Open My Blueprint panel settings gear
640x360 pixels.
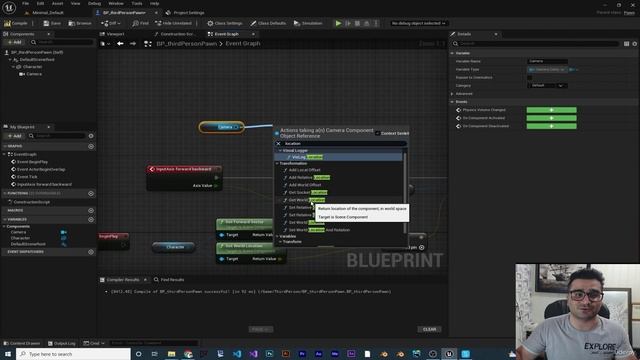pyautogui.click(x=91, y=136)
